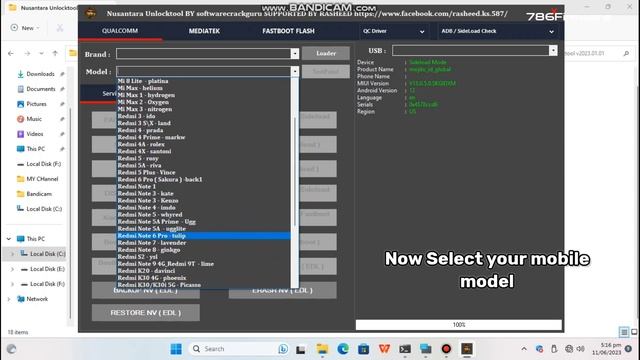
Task: Click the model list scrollbar
Action: 295,171
